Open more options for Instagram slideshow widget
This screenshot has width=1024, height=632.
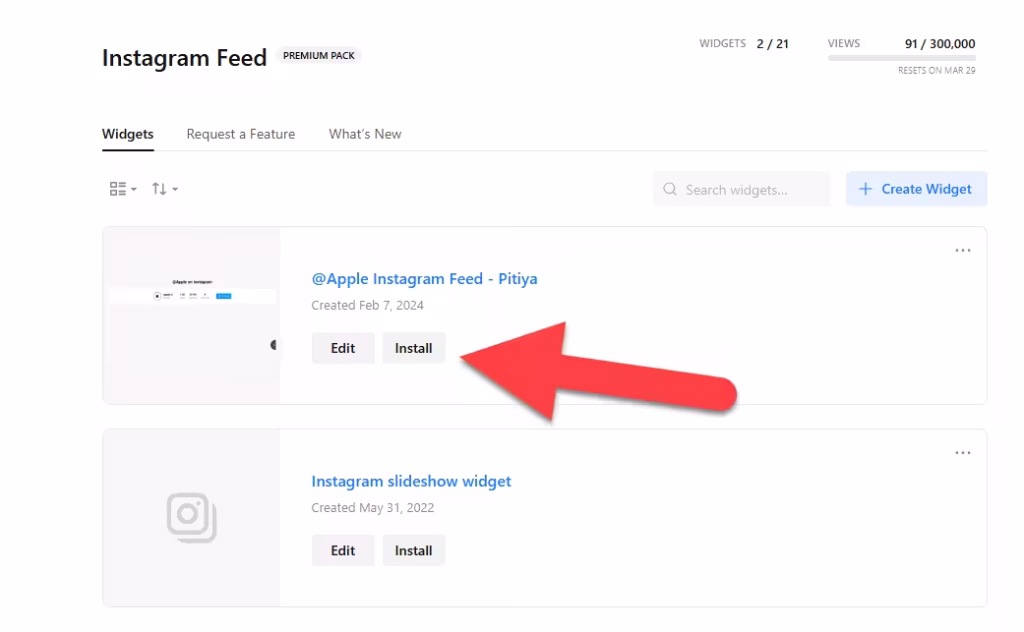963,452
